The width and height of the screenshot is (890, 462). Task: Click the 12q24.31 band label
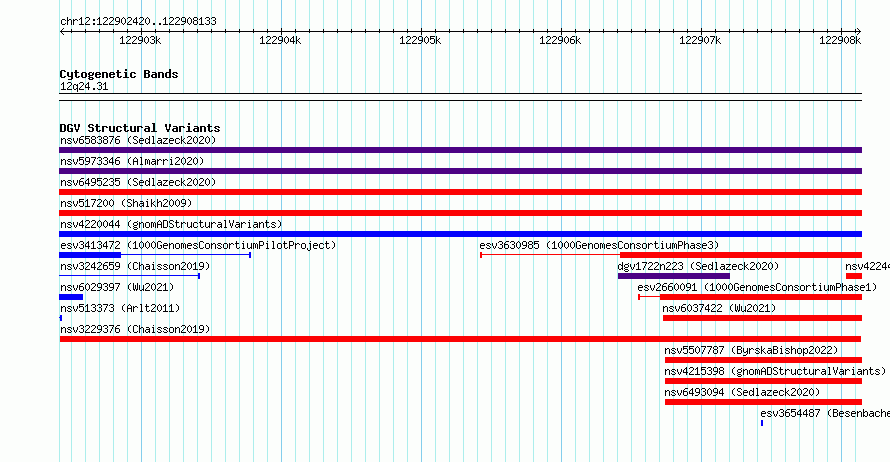[x=84, y=86]
